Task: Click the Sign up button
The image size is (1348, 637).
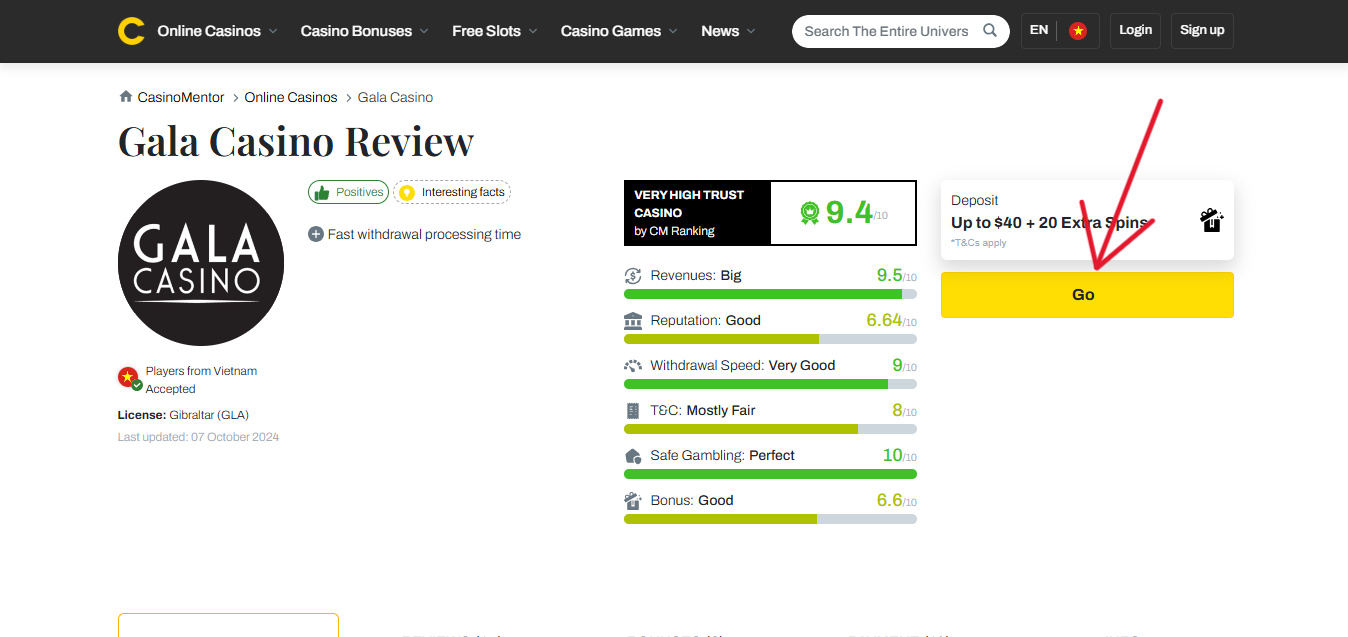Action: 1202,31
